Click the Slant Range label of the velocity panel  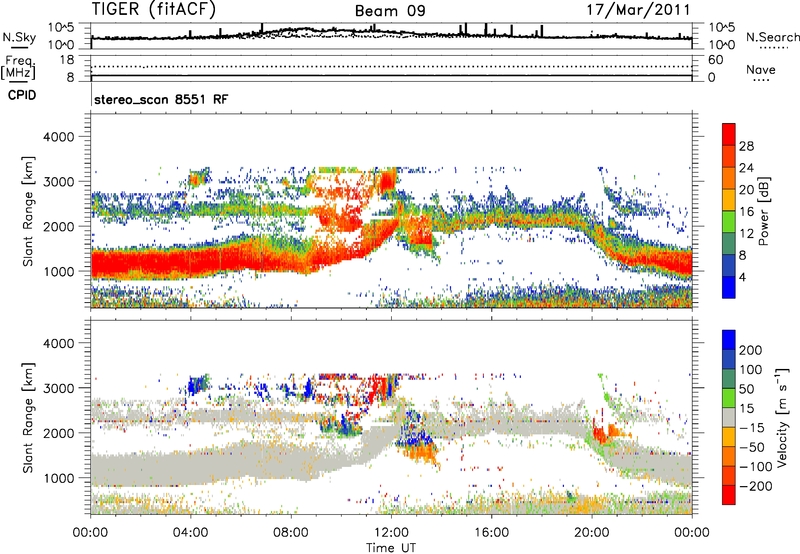28,418
